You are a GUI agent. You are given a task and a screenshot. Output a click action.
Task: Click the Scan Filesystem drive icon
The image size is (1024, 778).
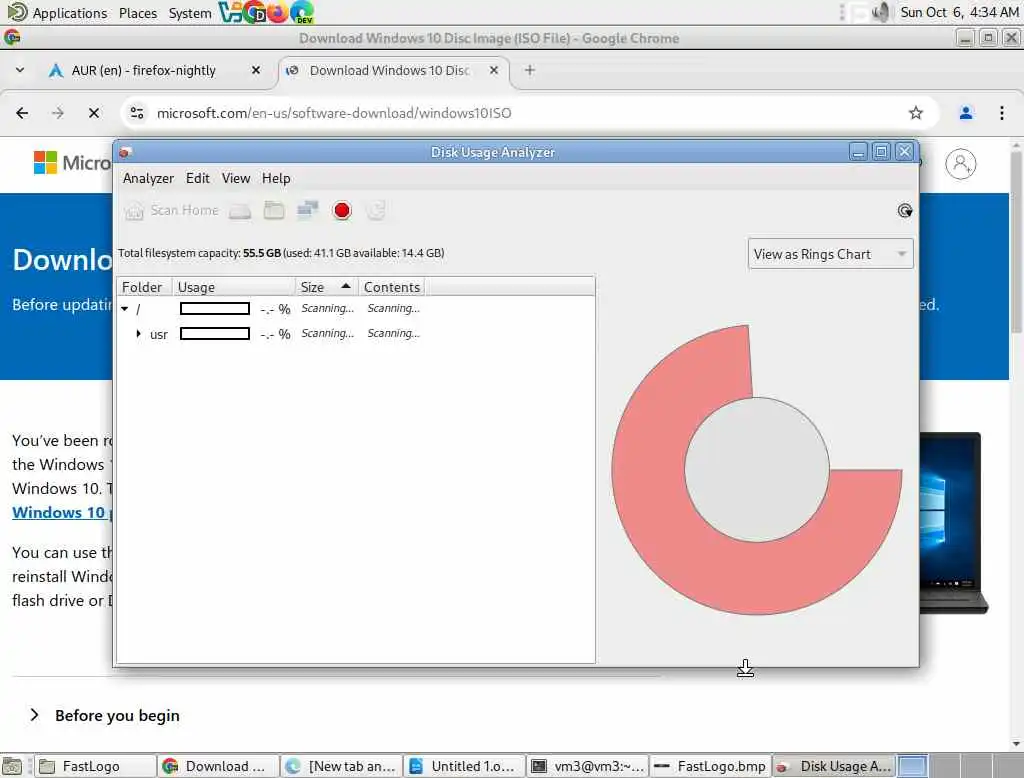[x=240, y=210]
